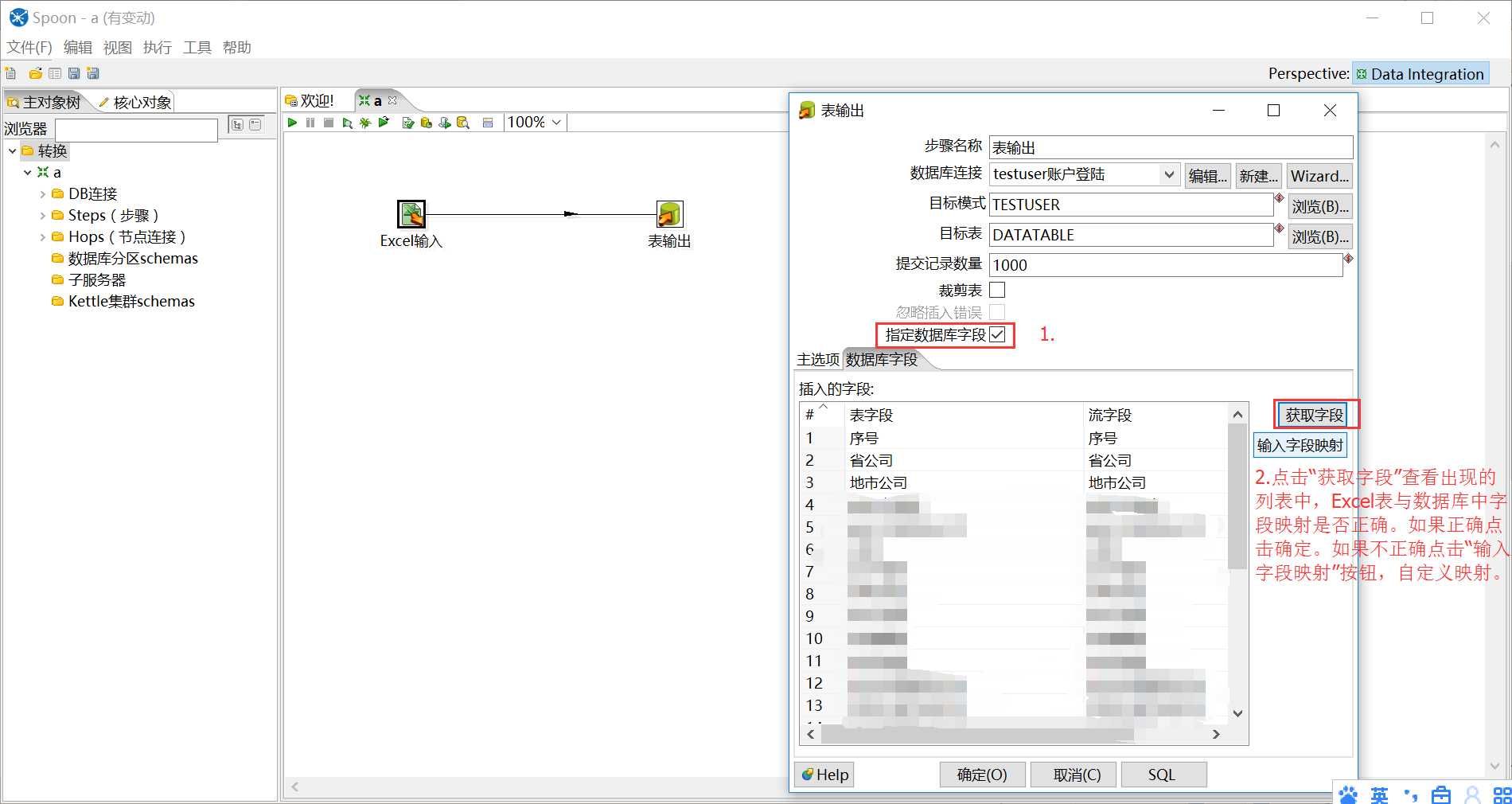Select the 表输出 step on the canvas
This screenshot has height=804, width=1512.
click(669, 214)
